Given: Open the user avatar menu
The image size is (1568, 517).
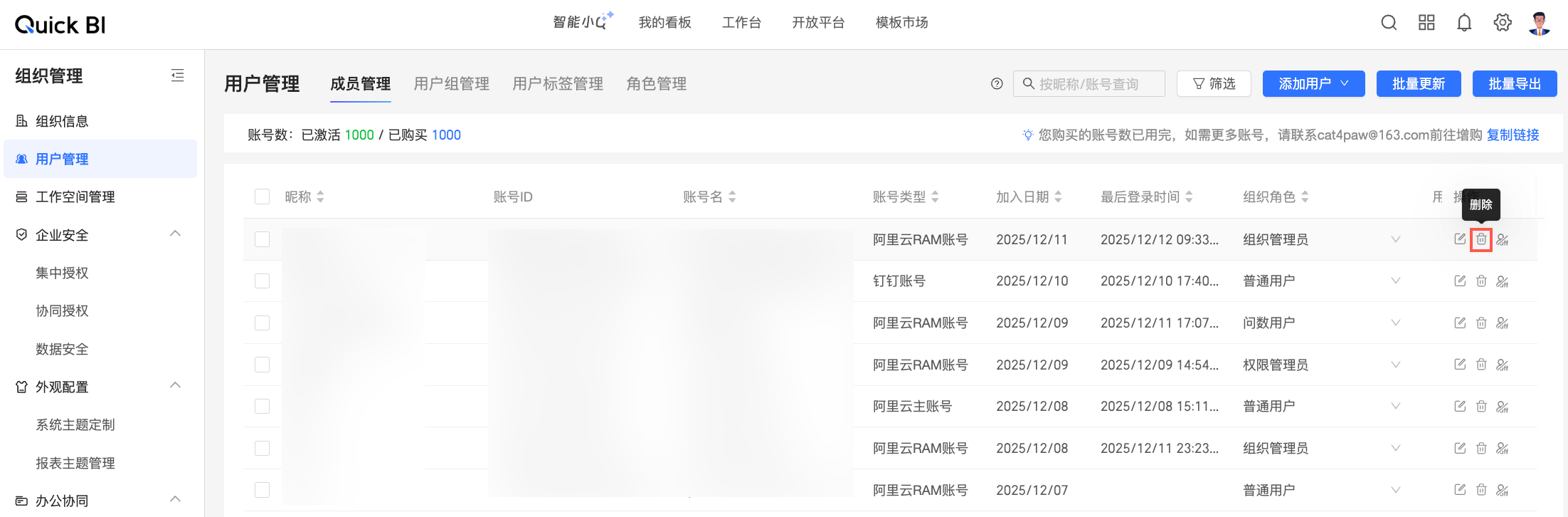Looking at the screenshot, I should (x=1540, y=23).
